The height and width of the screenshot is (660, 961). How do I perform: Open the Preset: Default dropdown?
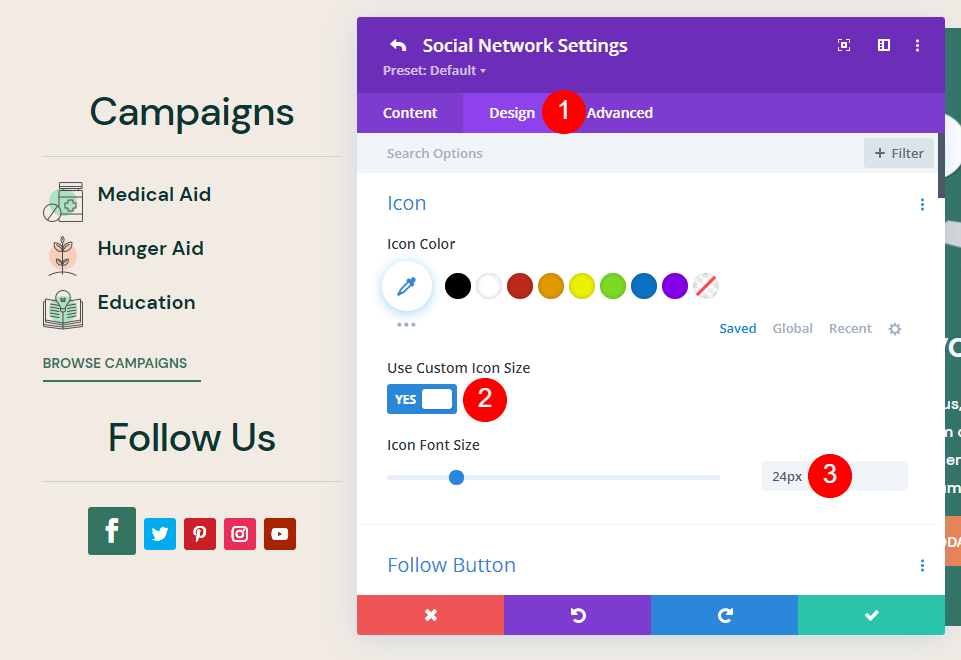pyautogui.click(x=434, y=71)
